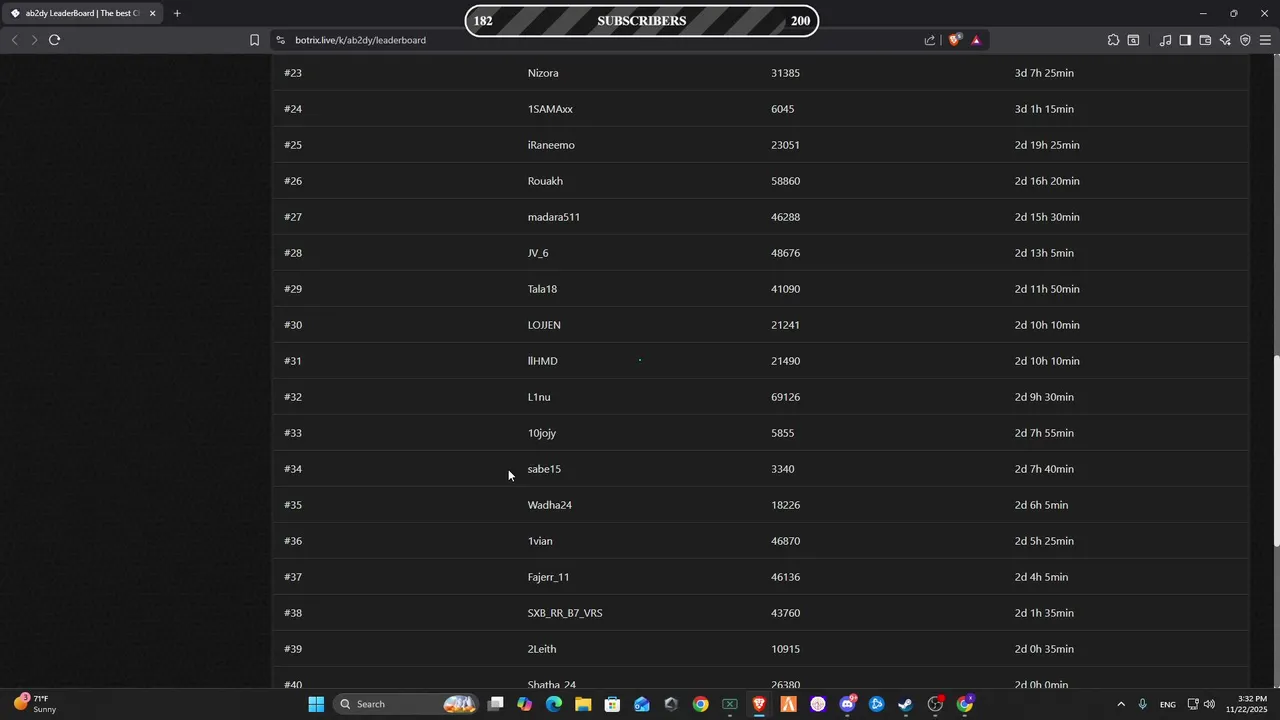This screenshot has width=1280, height=720.
Task: Go back using the browser back arrow
Action: click(14, 40)
